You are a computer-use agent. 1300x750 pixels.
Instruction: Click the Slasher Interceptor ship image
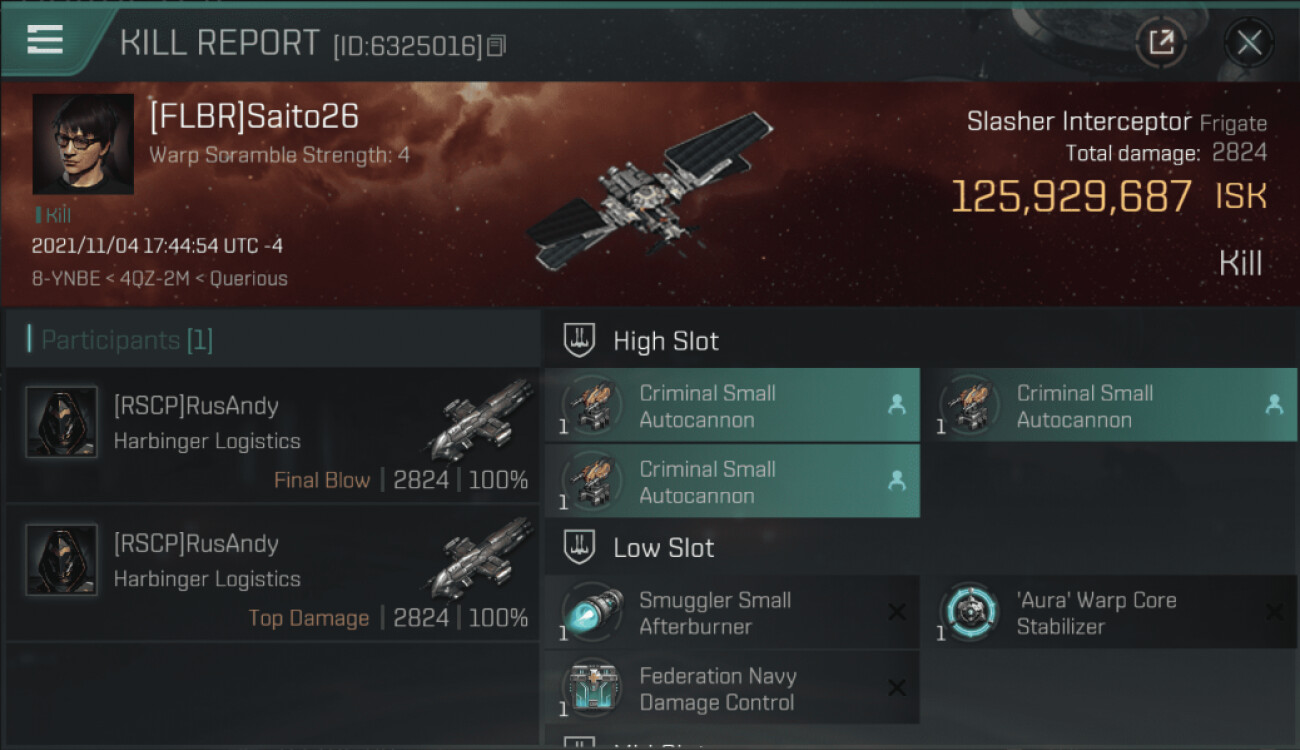tap(650, 192)
